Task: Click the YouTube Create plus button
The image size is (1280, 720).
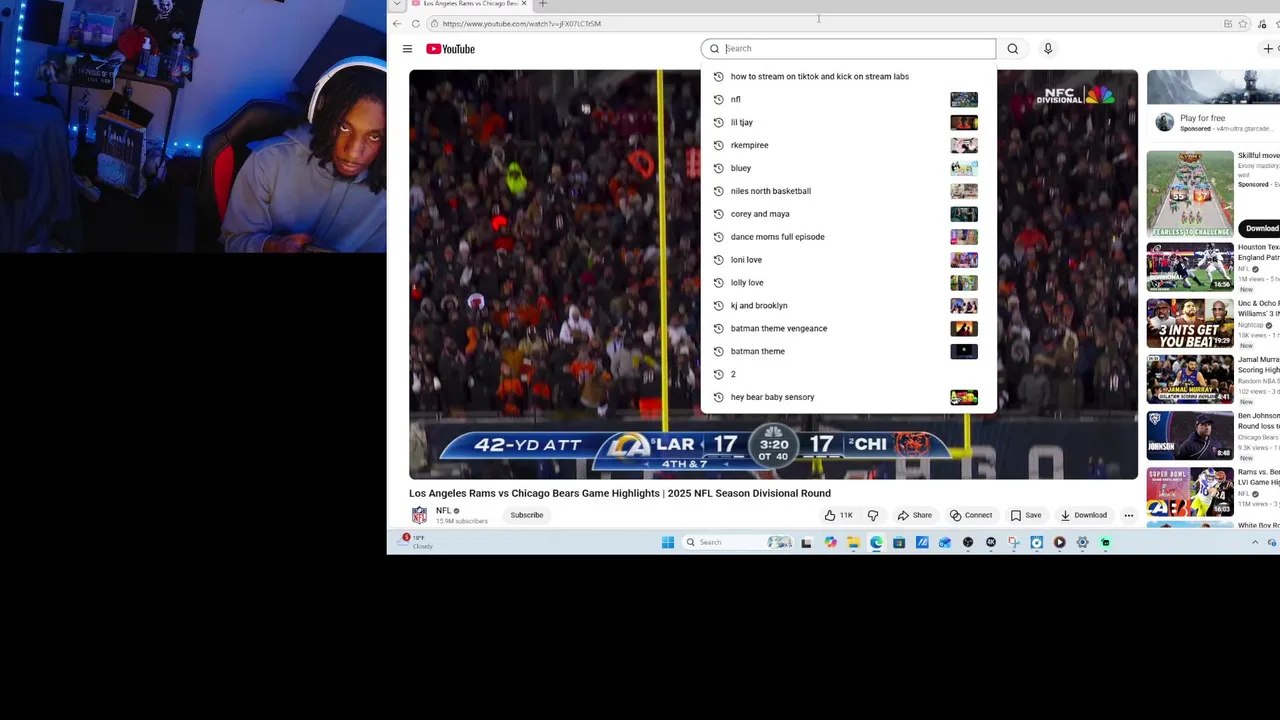Action: (x=1268, y=48)
